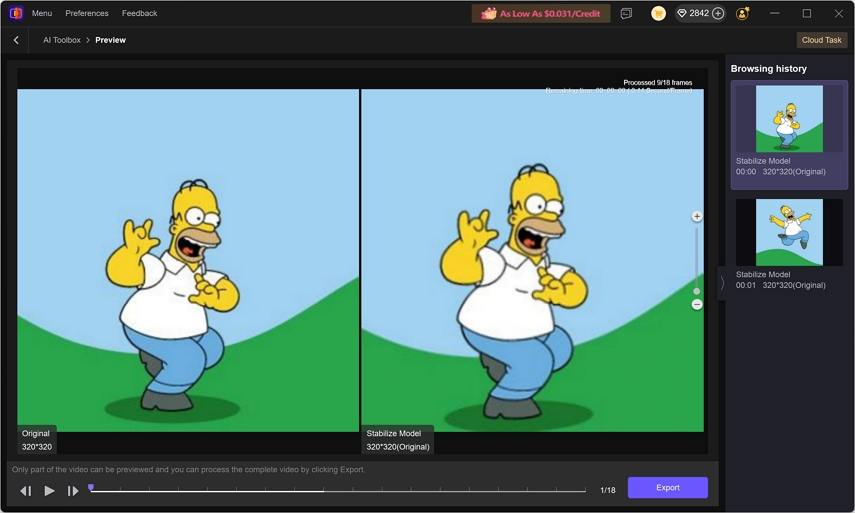The width and height of the screenshot is (855, 513).
Task: Click the Stabilize Model 320*320(Original) label
Action: (398, 440)
